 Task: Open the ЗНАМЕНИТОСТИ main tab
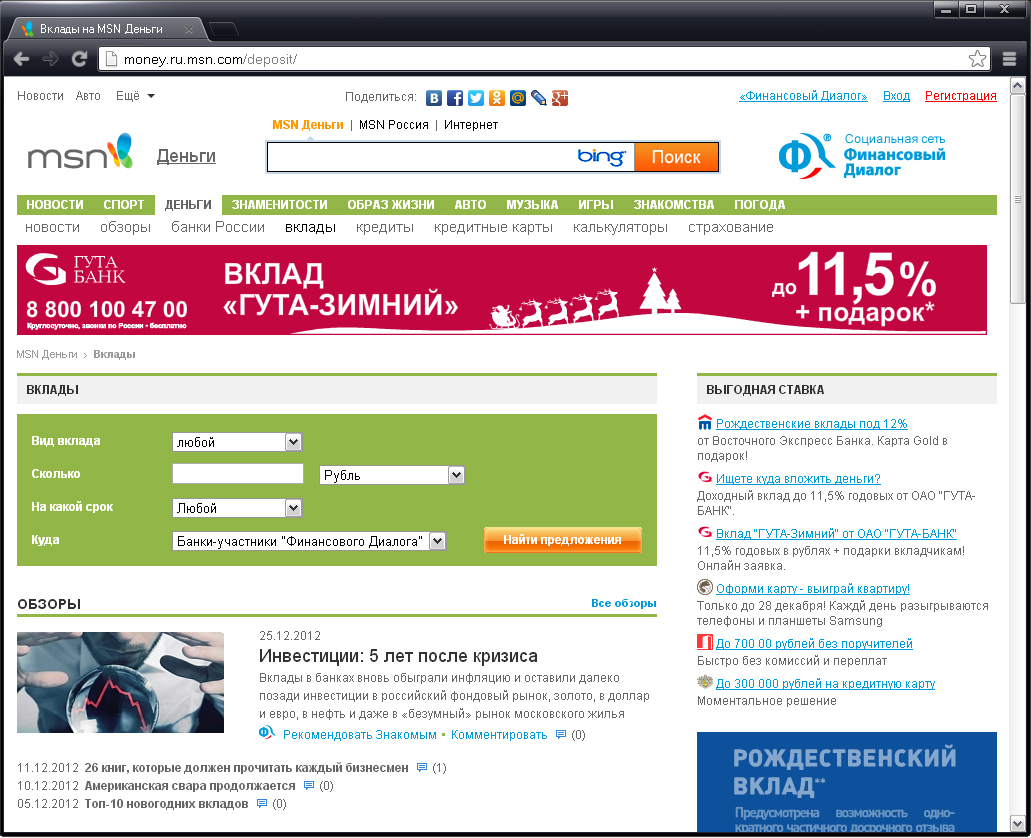(x=279, y=205)
